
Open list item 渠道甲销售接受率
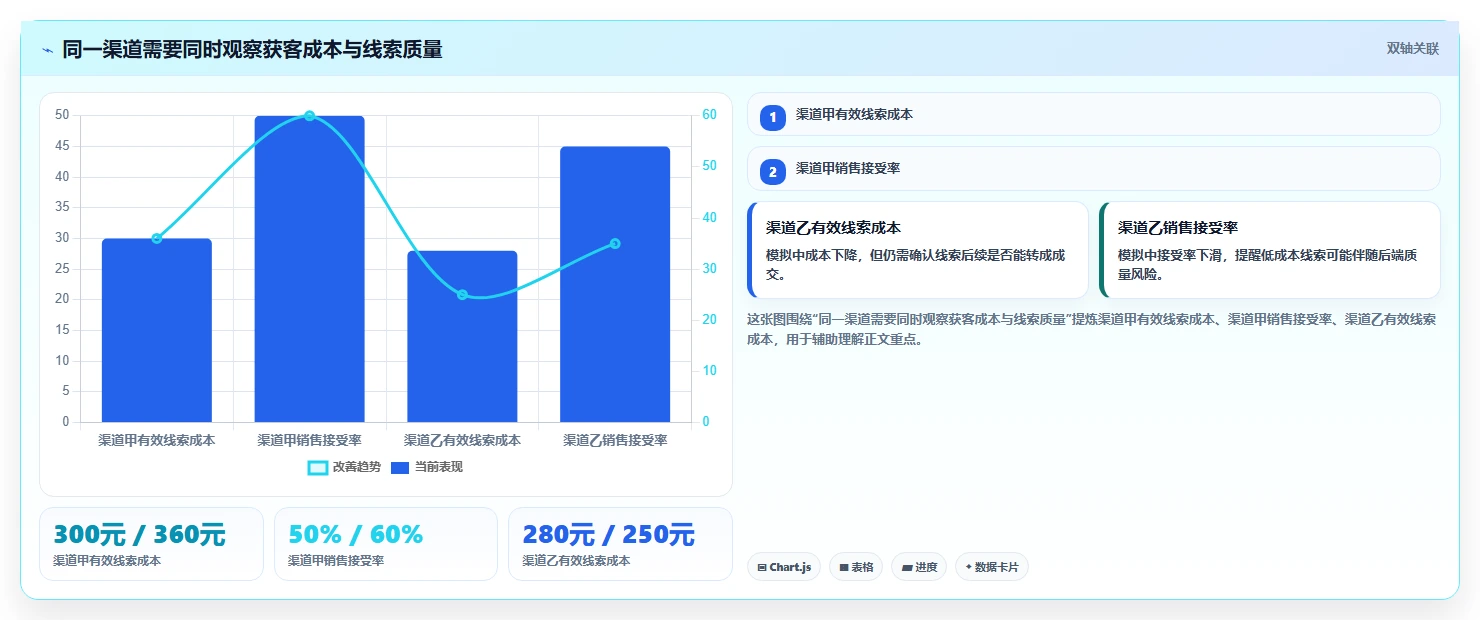1093,169
